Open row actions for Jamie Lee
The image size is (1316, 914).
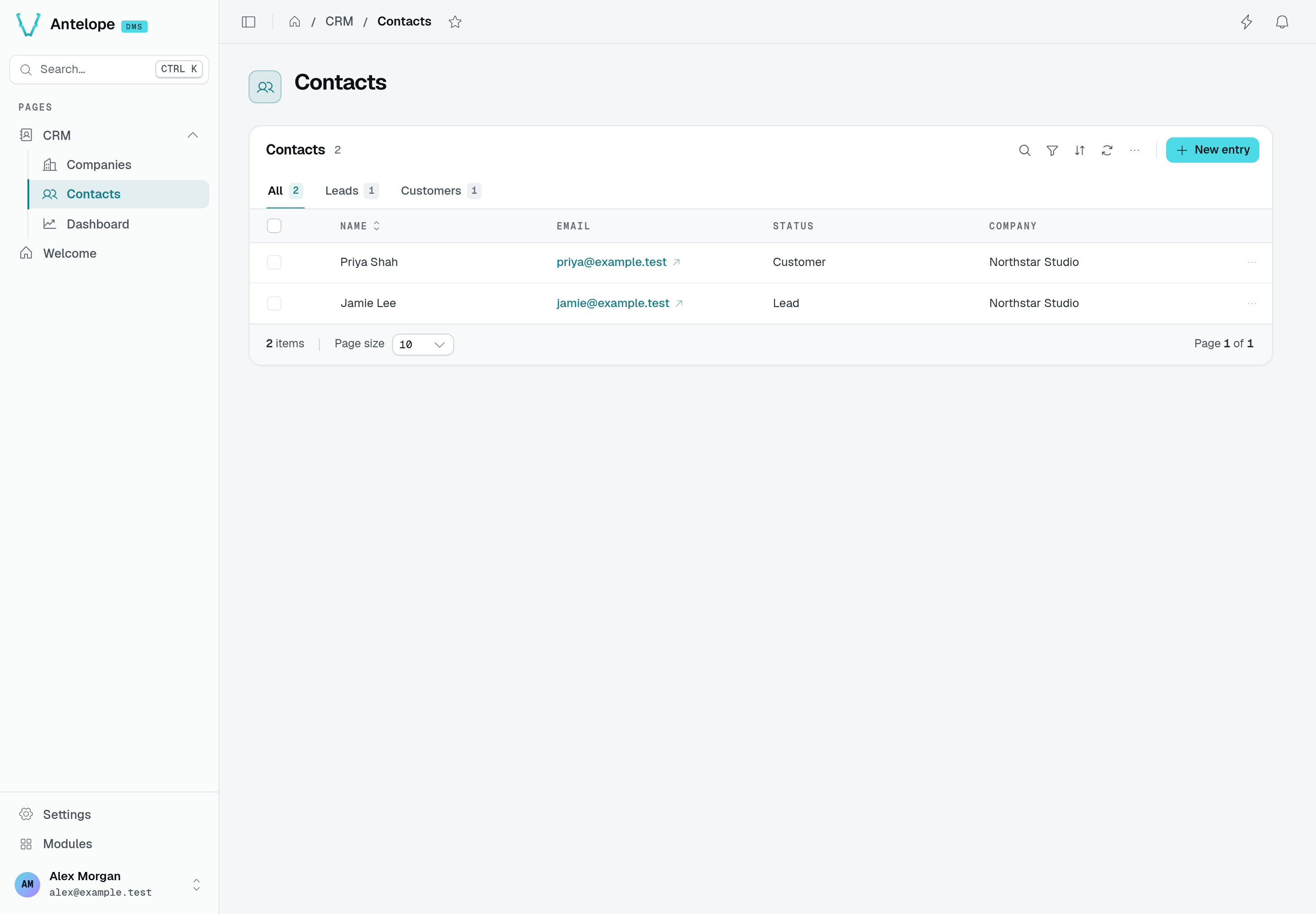click(x=1252, y=303)
